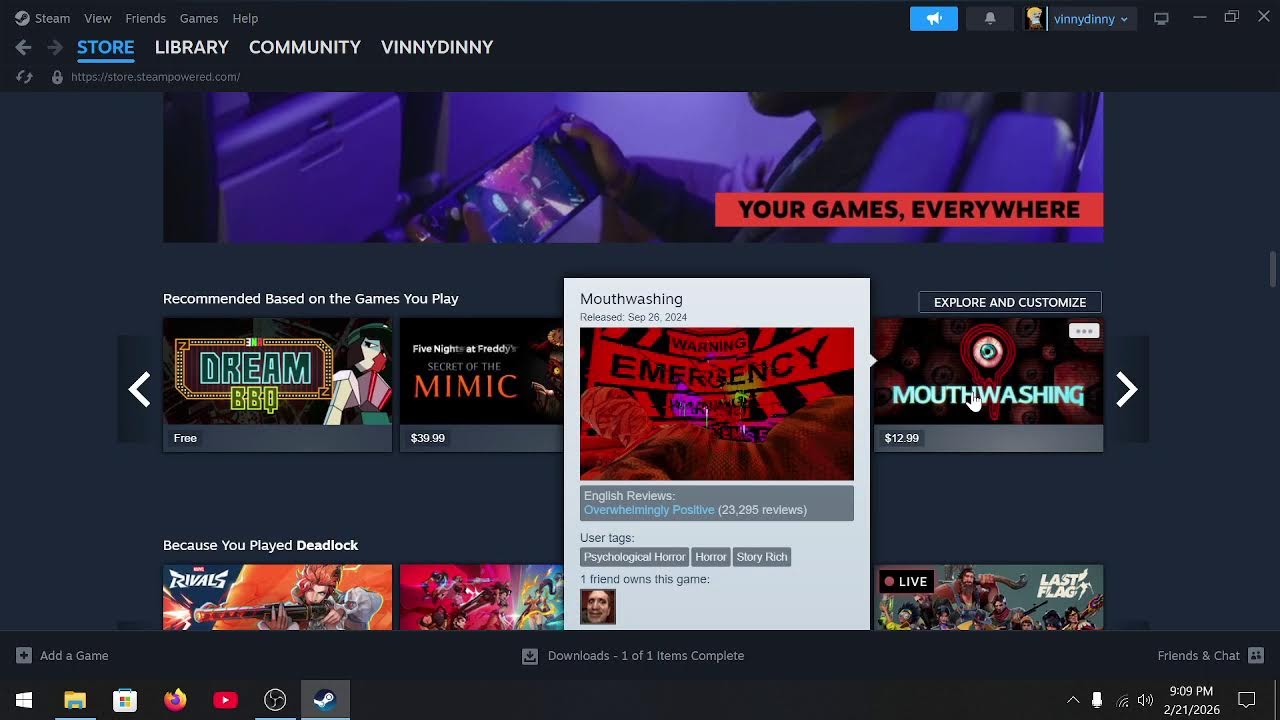Click the store page vertical scrollbar thumb
The height and width of the screenshot is (720, 1280).
(x=1273, y=269)
